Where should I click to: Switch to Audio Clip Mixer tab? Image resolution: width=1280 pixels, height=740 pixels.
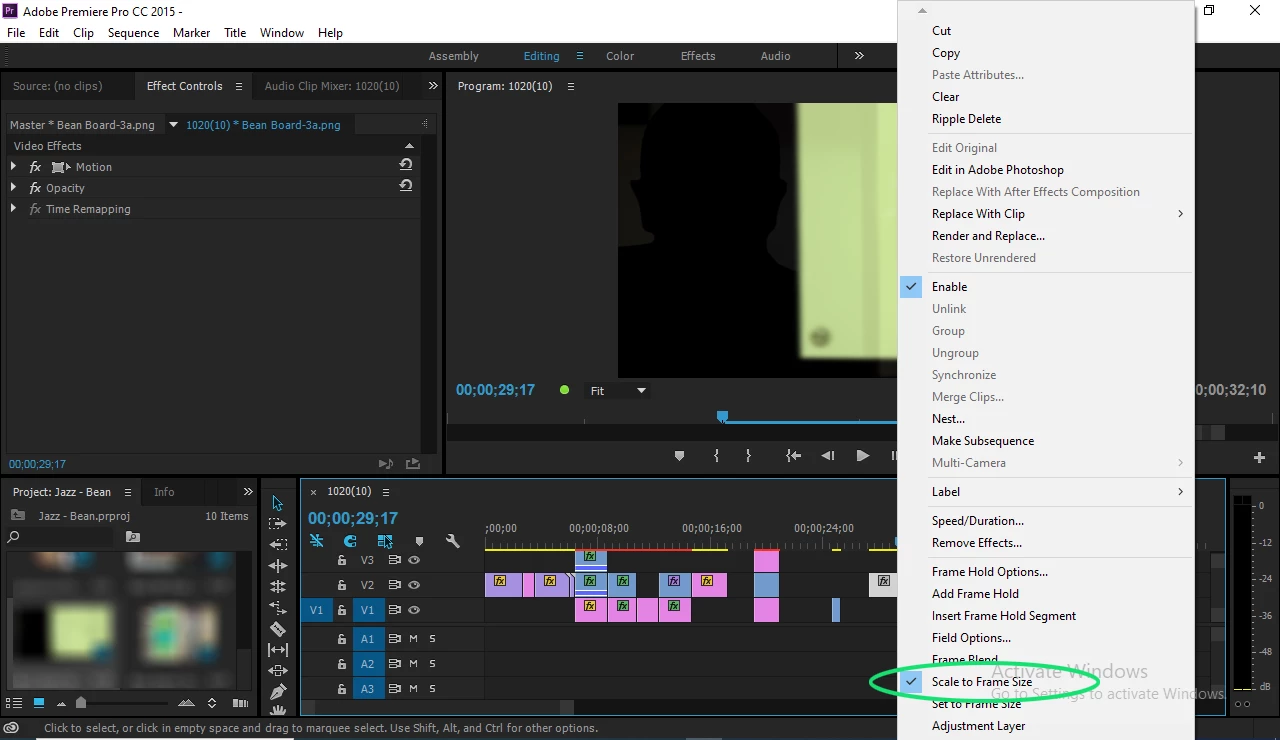(x=332, y=86)
